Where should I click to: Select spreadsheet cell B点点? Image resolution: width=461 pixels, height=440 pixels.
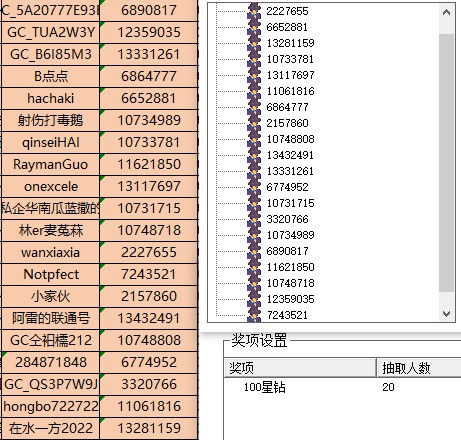[x=51, y=76]
